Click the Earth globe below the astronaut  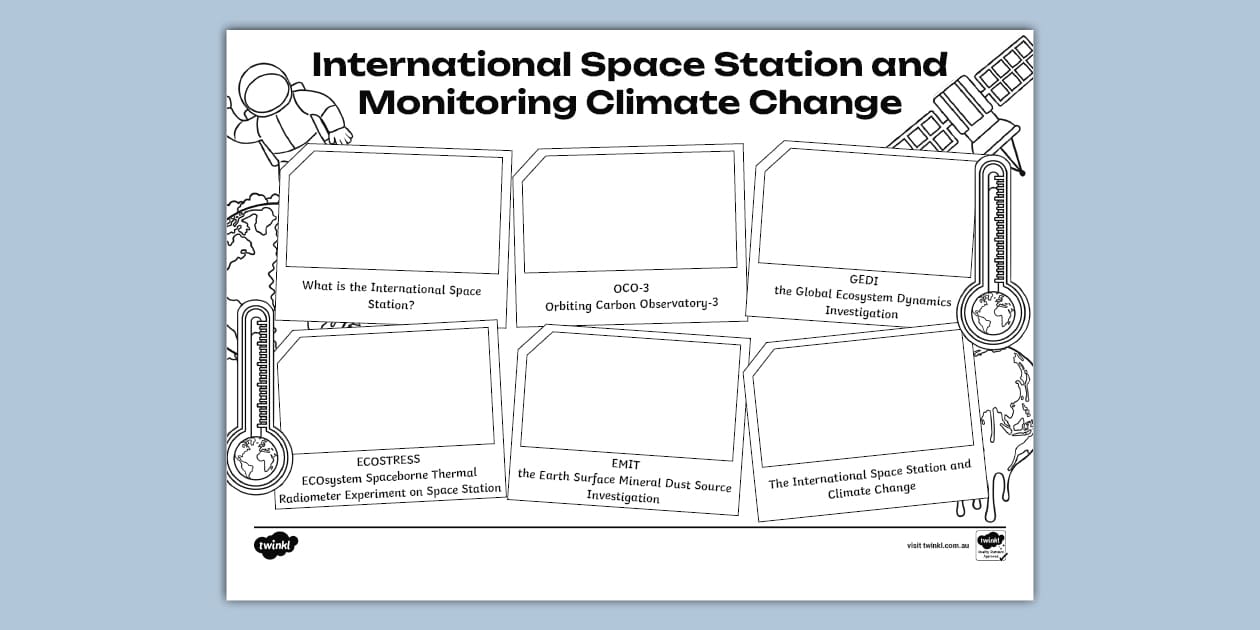coord(250,240)
